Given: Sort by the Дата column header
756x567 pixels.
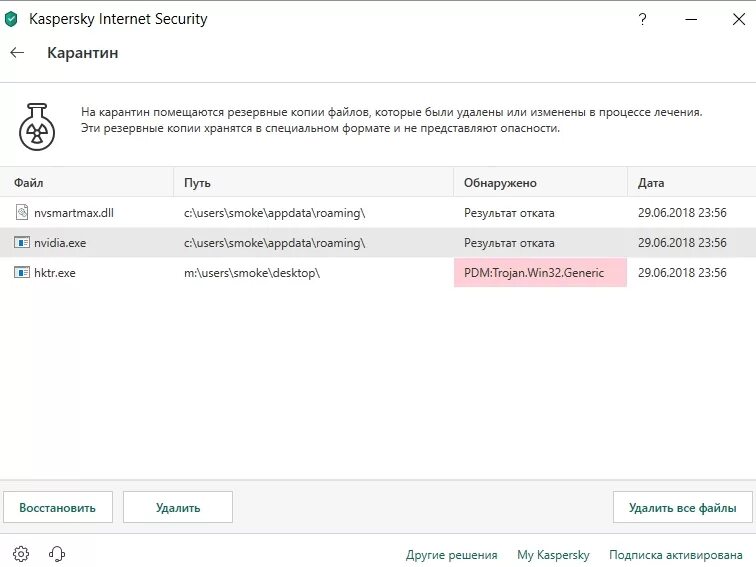Looking at the screenshot, I should pyautogui.click(x=651, y=183).
